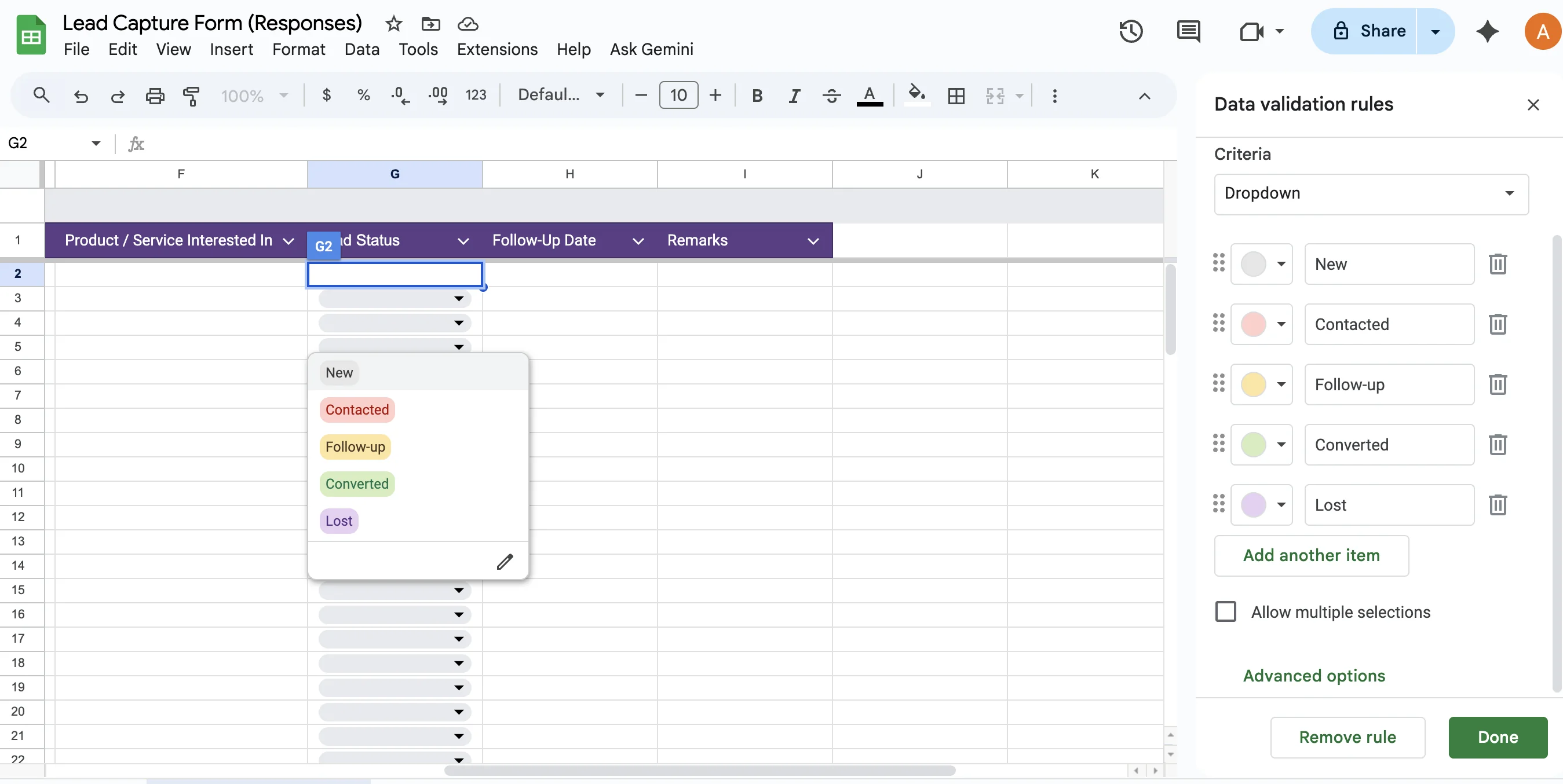
Task: Open the Borders tool
Action: 956,95
